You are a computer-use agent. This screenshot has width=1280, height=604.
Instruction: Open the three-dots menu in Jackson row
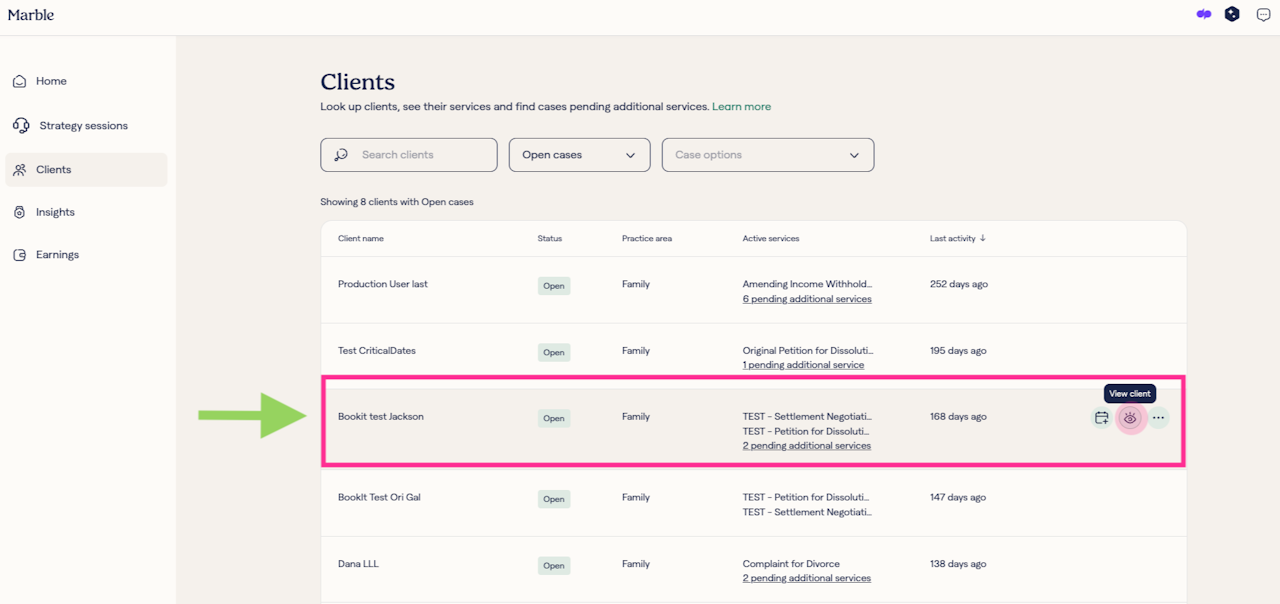(1158, 418)
